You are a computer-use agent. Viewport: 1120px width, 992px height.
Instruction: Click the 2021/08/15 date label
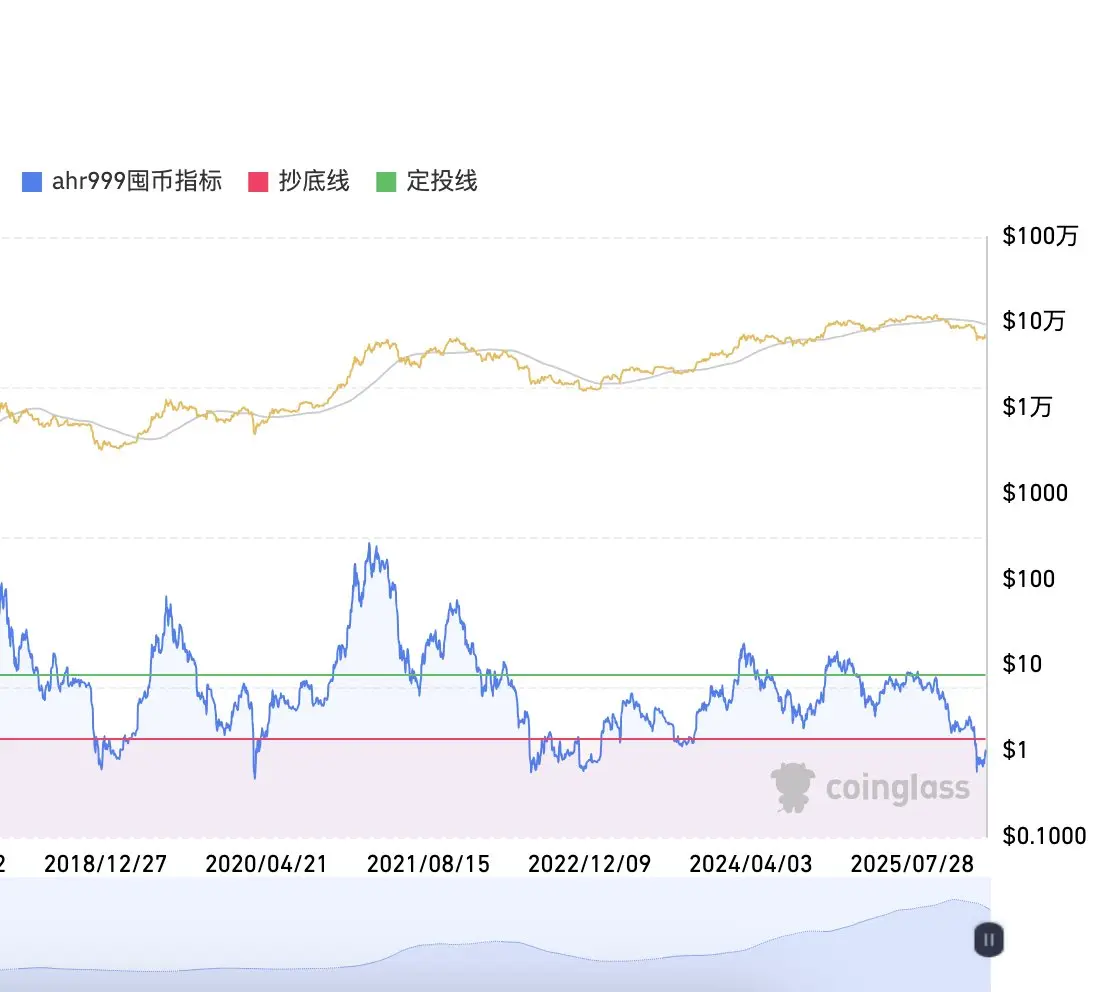coord(429,864)
